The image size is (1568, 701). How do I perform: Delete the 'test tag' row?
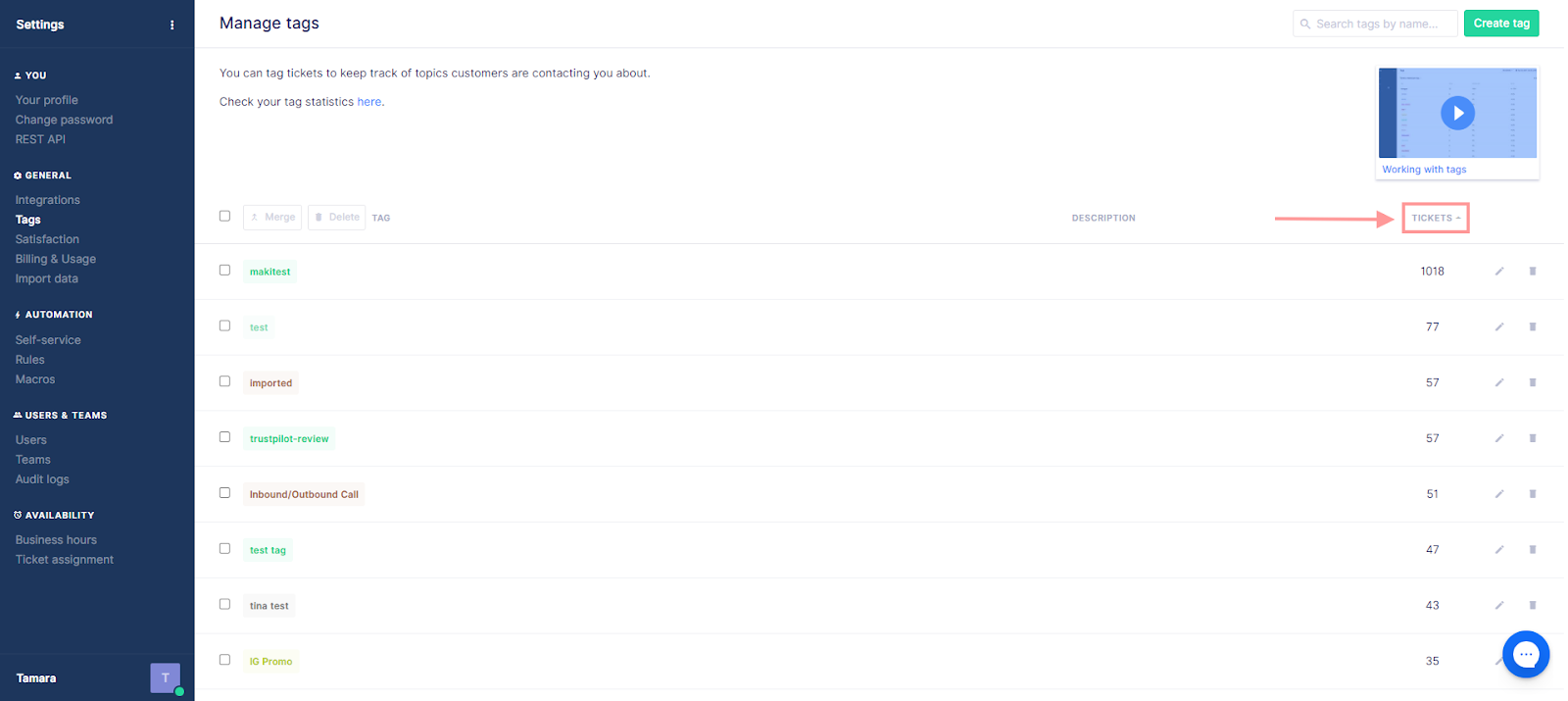click(x=1533, y=550)
